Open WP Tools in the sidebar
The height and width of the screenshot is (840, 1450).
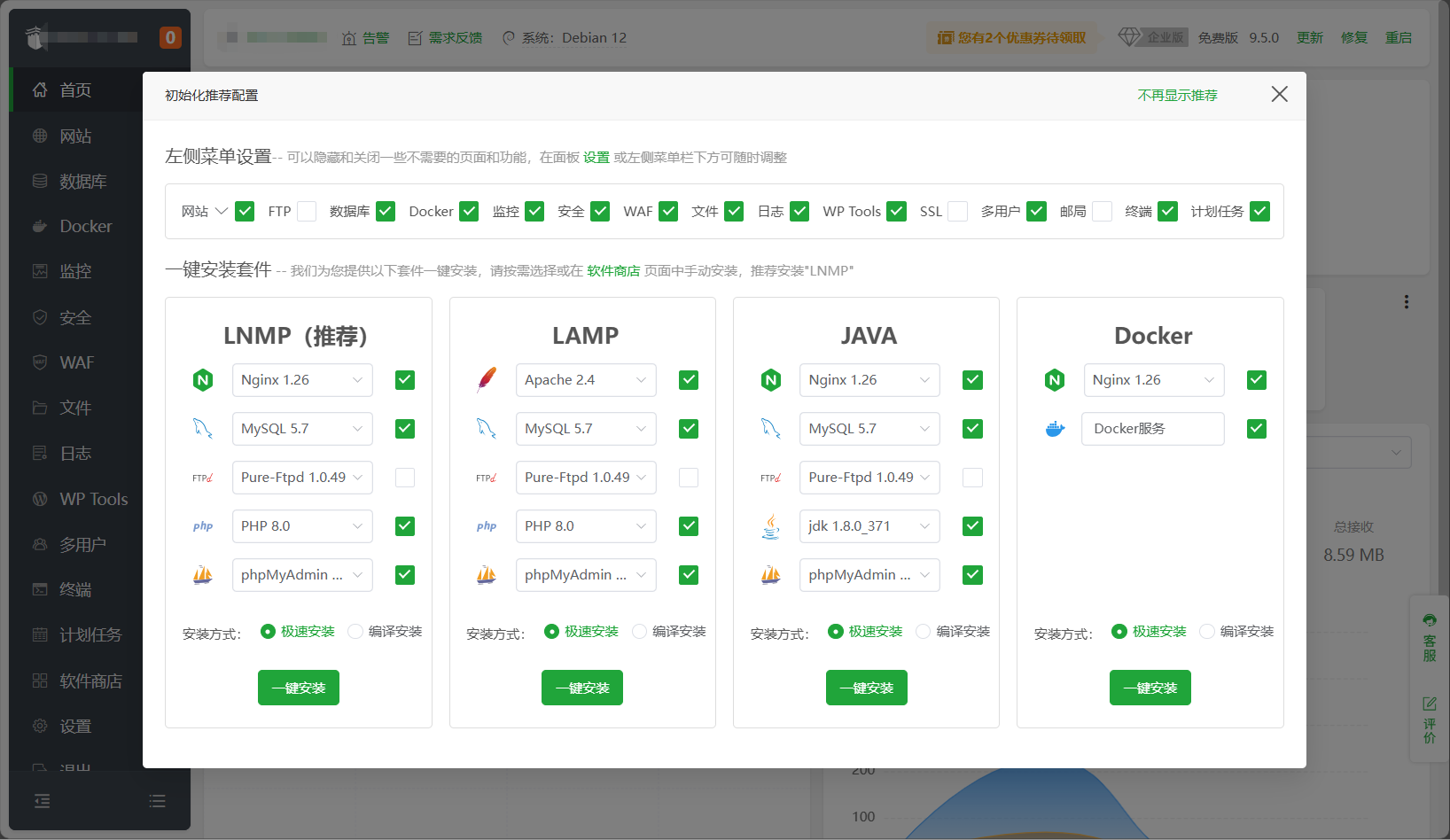(93, 499)
